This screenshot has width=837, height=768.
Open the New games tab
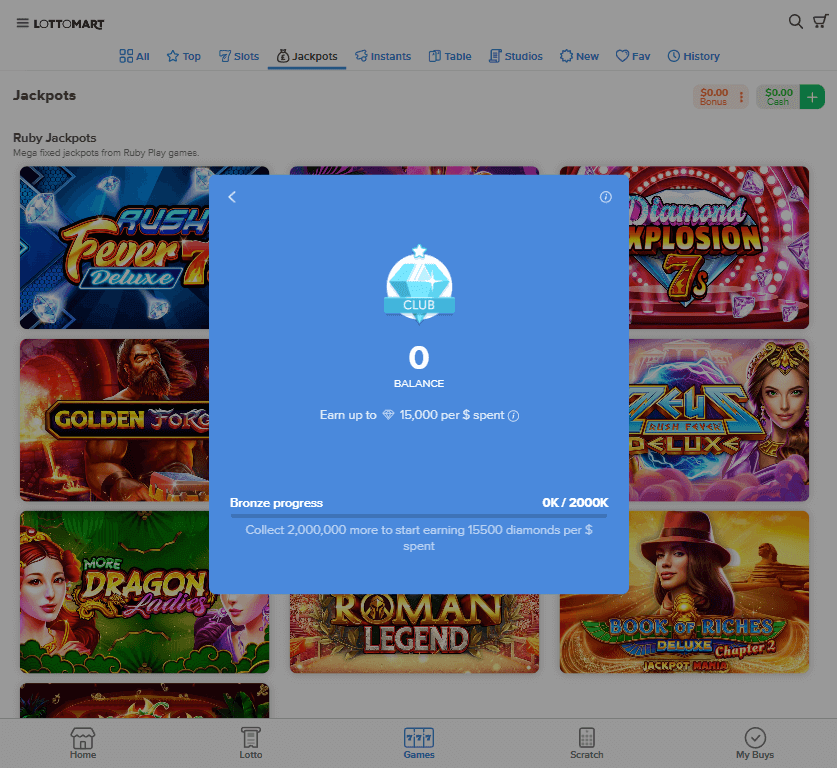(579, 56)
